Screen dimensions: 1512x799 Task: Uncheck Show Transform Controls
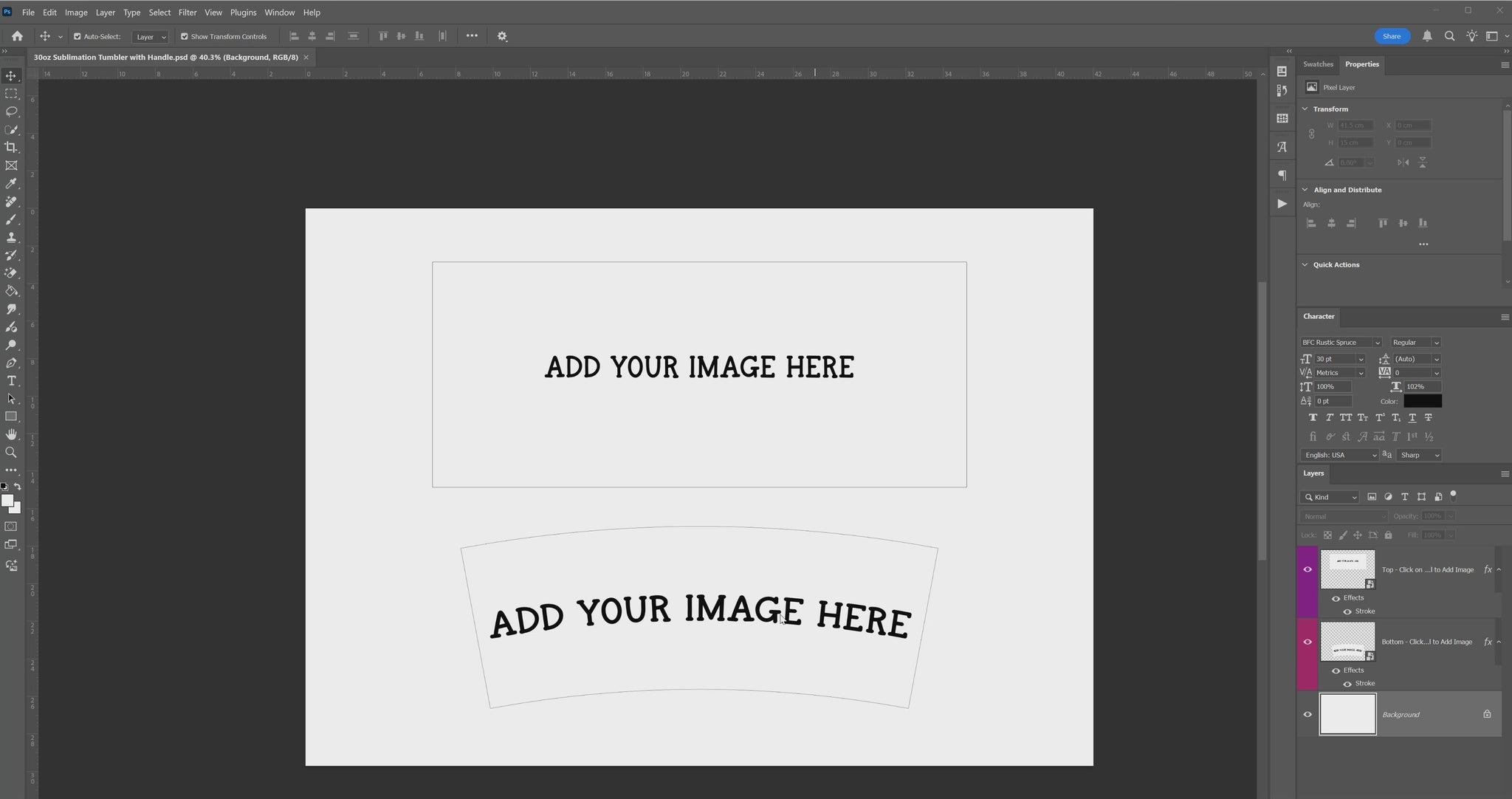tap(185, 36)
